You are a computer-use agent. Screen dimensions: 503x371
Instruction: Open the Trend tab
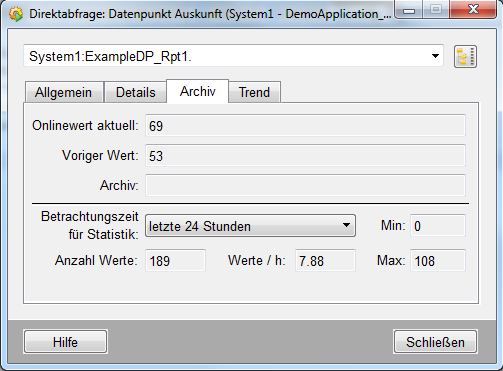pos(254,92)
